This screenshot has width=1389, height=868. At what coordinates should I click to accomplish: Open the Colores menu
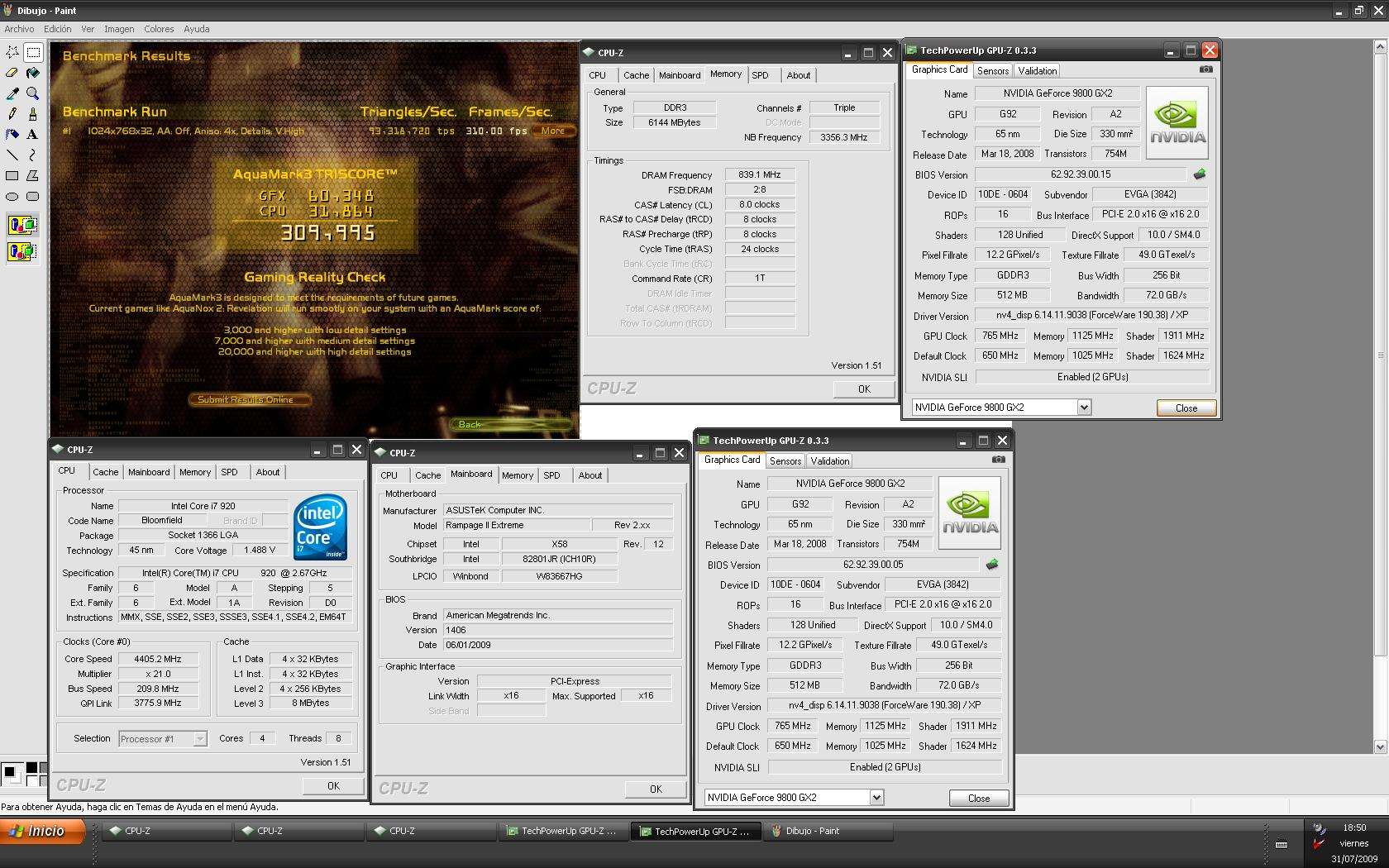pos(159,29)
